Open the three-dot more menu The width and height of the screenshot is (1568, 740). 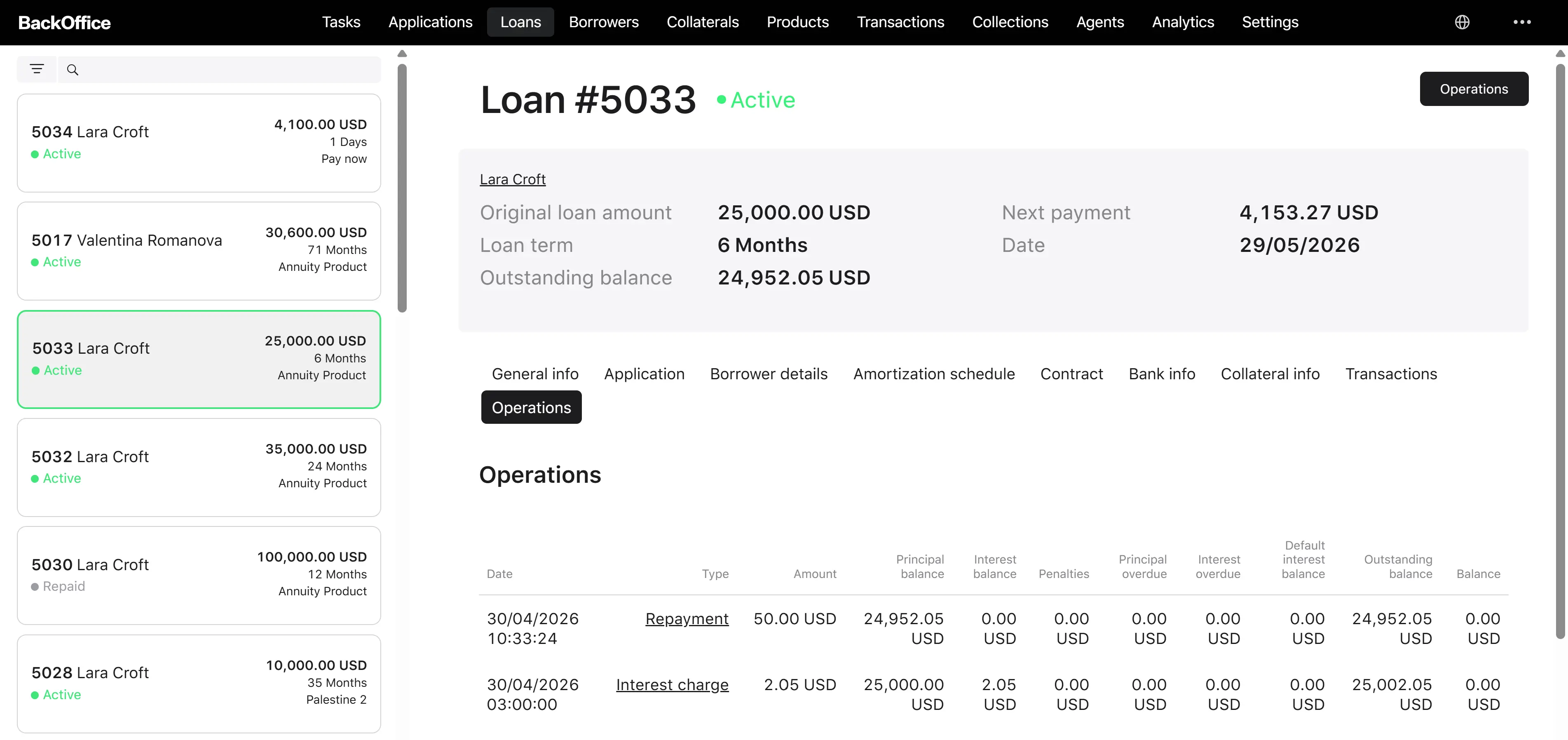tap(1522, 22)
